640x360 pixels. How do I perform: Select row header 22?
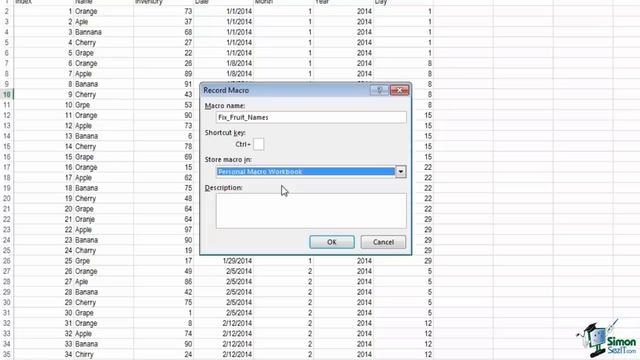(7, 219)
